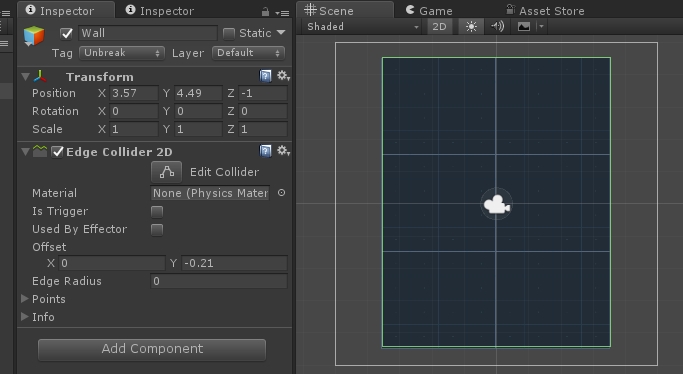Click the Rotation label
The image size is (683, 374).
point(55,111)
